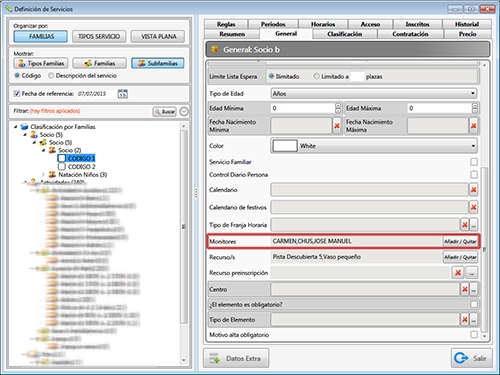Viewport: 500px width, 375px height.
Task: Enable Servicio Familiar checkbox
Action: [474, 162]
